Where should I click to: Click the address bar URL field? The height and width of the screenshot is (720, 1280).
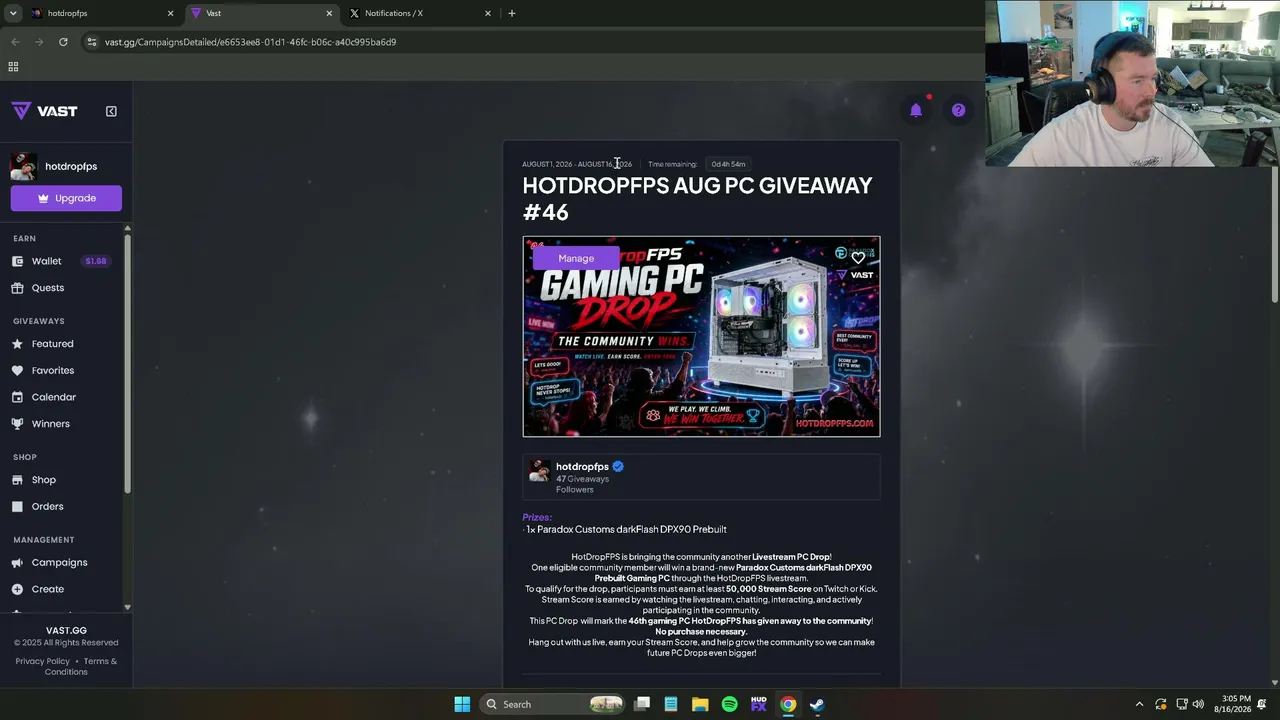530,42
